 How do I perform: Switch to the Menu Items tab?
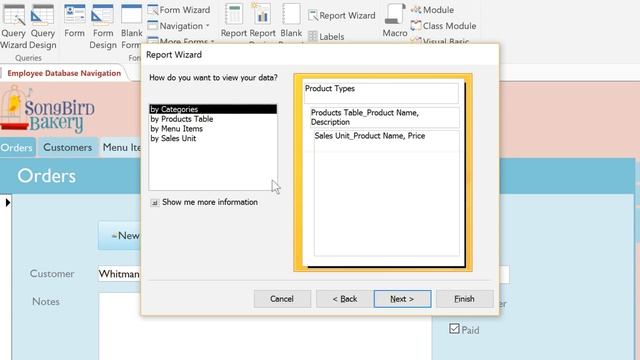(x=121, y=147)
